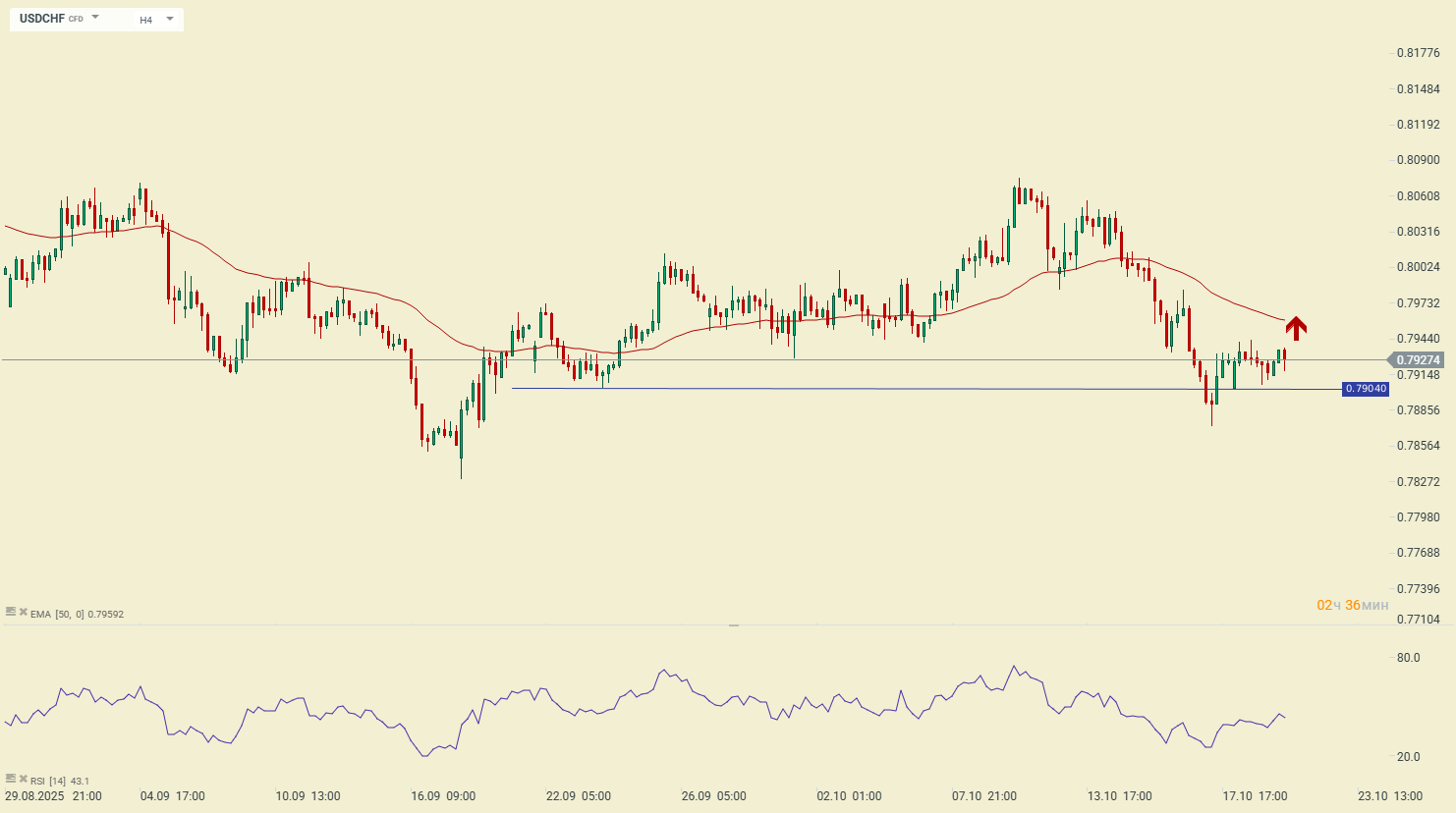
Task: Open the USDCHF symbol dropdown
Action: tap(95, 18)
